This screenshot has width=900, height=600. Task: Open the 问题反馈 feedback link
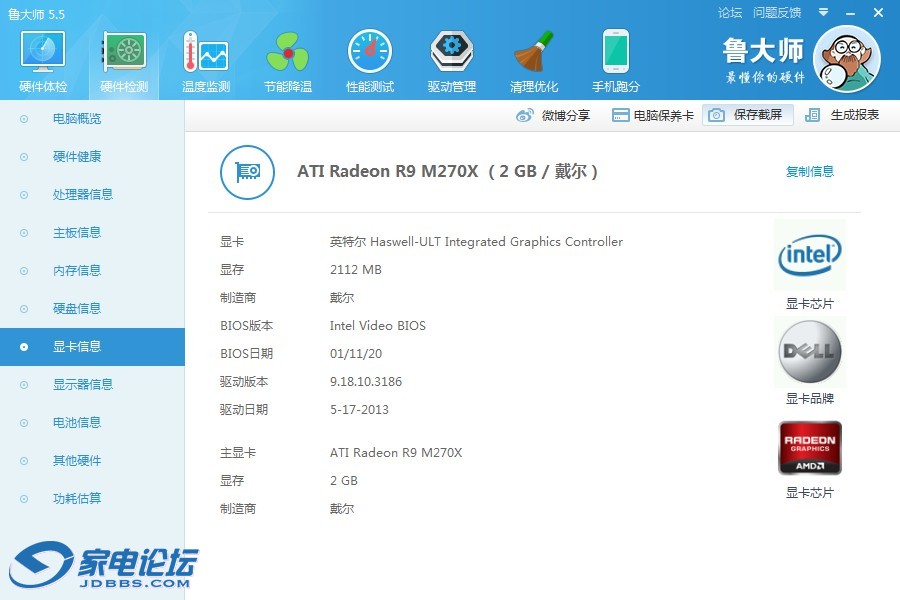point(777,13)
